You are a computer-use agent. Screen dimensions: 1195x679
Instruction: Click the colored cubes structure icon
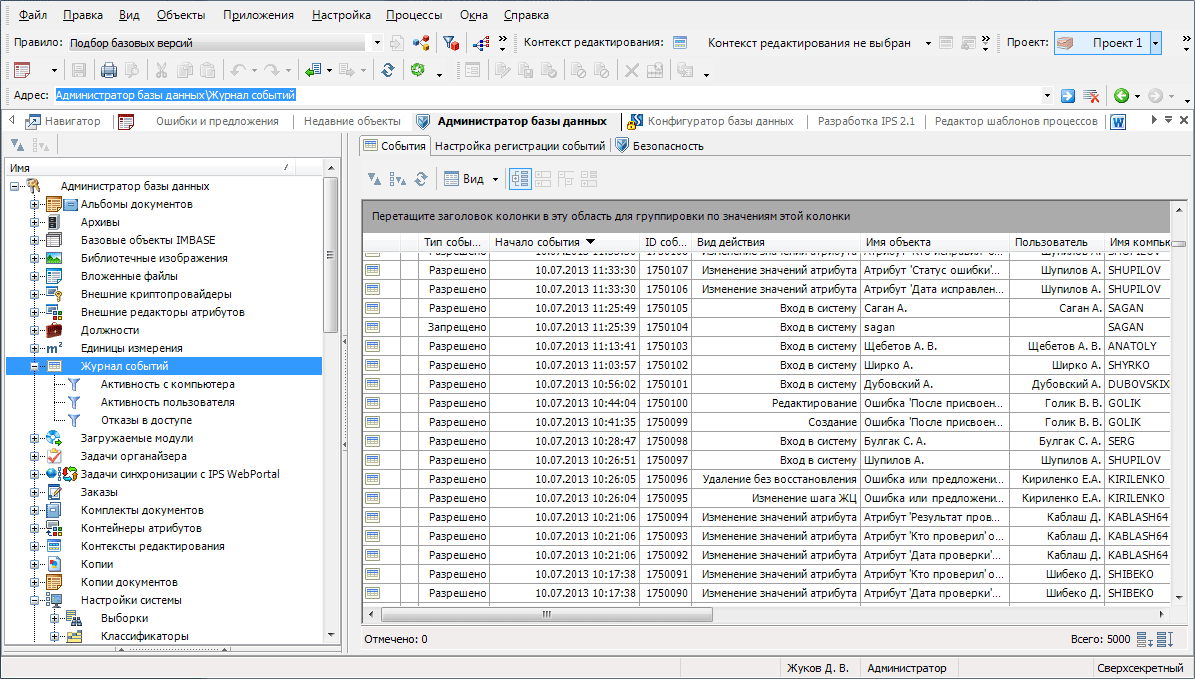[x=421, y=43]
